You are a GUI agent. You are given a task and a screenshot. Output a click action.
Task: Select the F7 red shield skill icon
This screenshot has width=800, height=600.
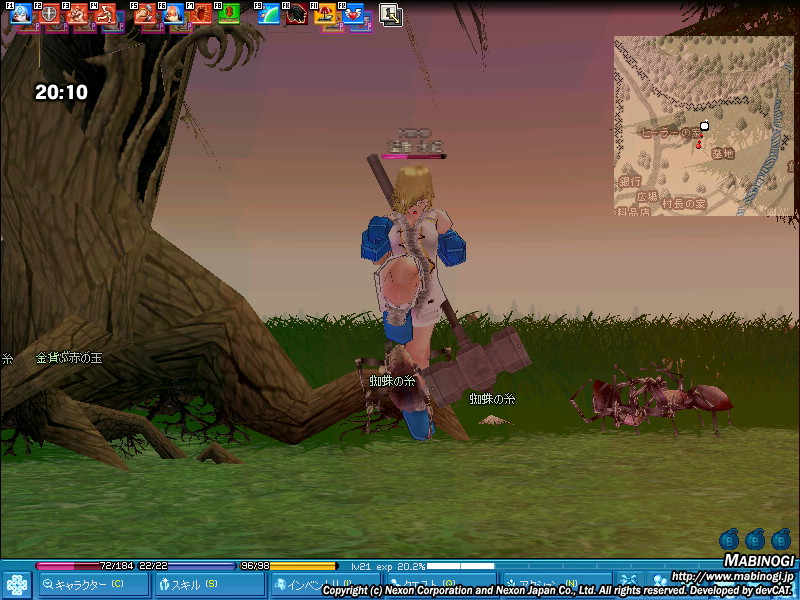click(x=201, y=14)
